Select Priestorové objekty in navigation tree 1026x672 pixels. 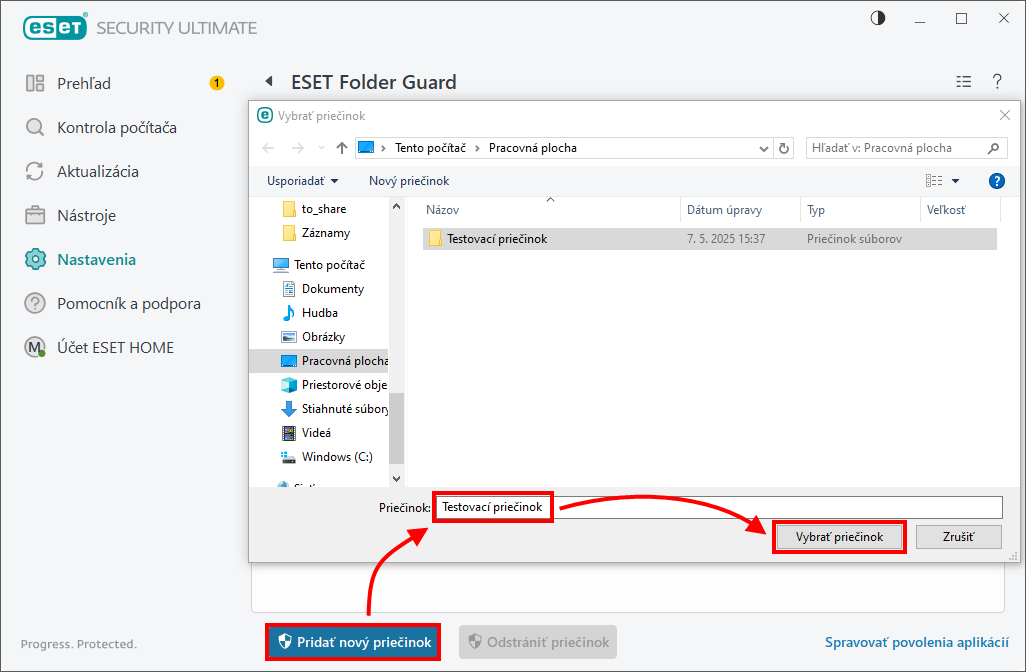click(x=334, y=385)
